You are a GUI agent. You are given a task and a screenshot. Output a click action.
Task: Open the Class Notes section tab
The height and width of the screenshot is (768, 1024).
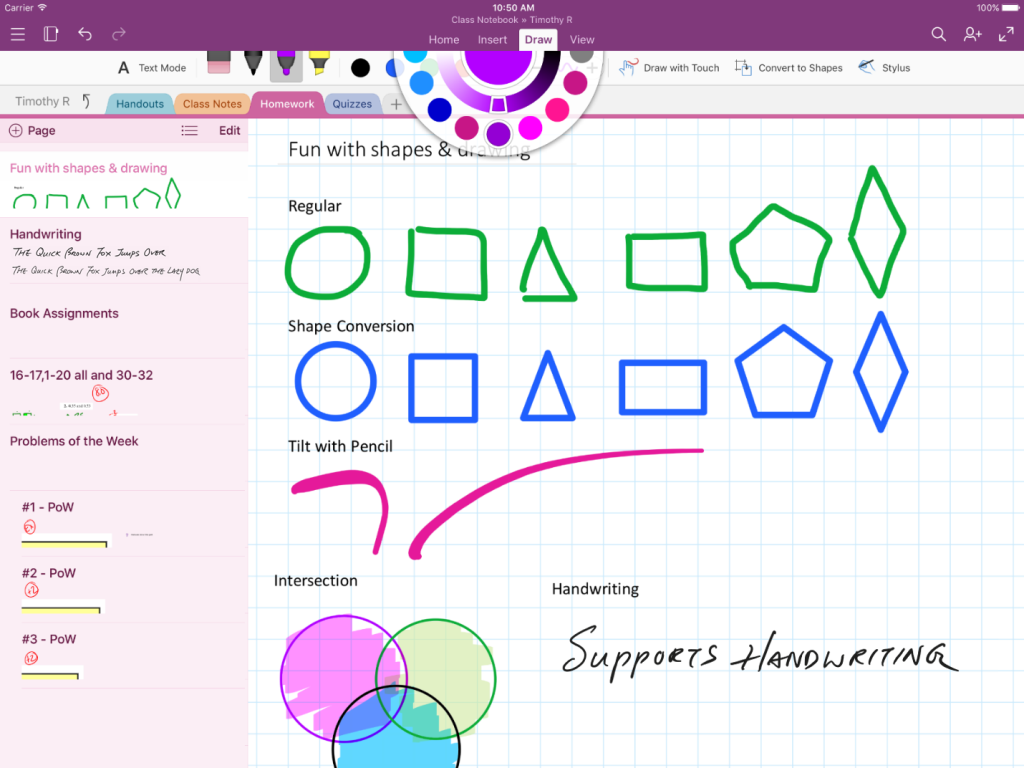tap(212, 104)
